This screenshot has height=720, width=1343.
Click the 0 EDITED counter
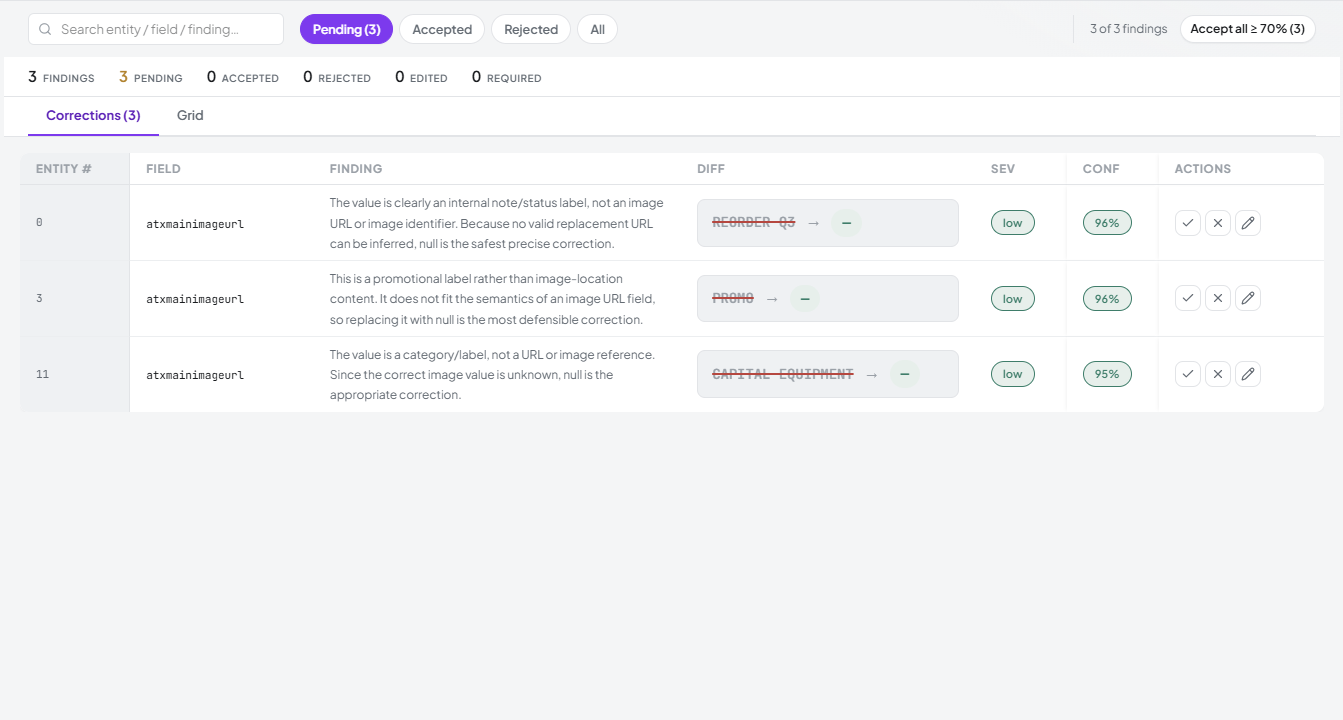421,77
